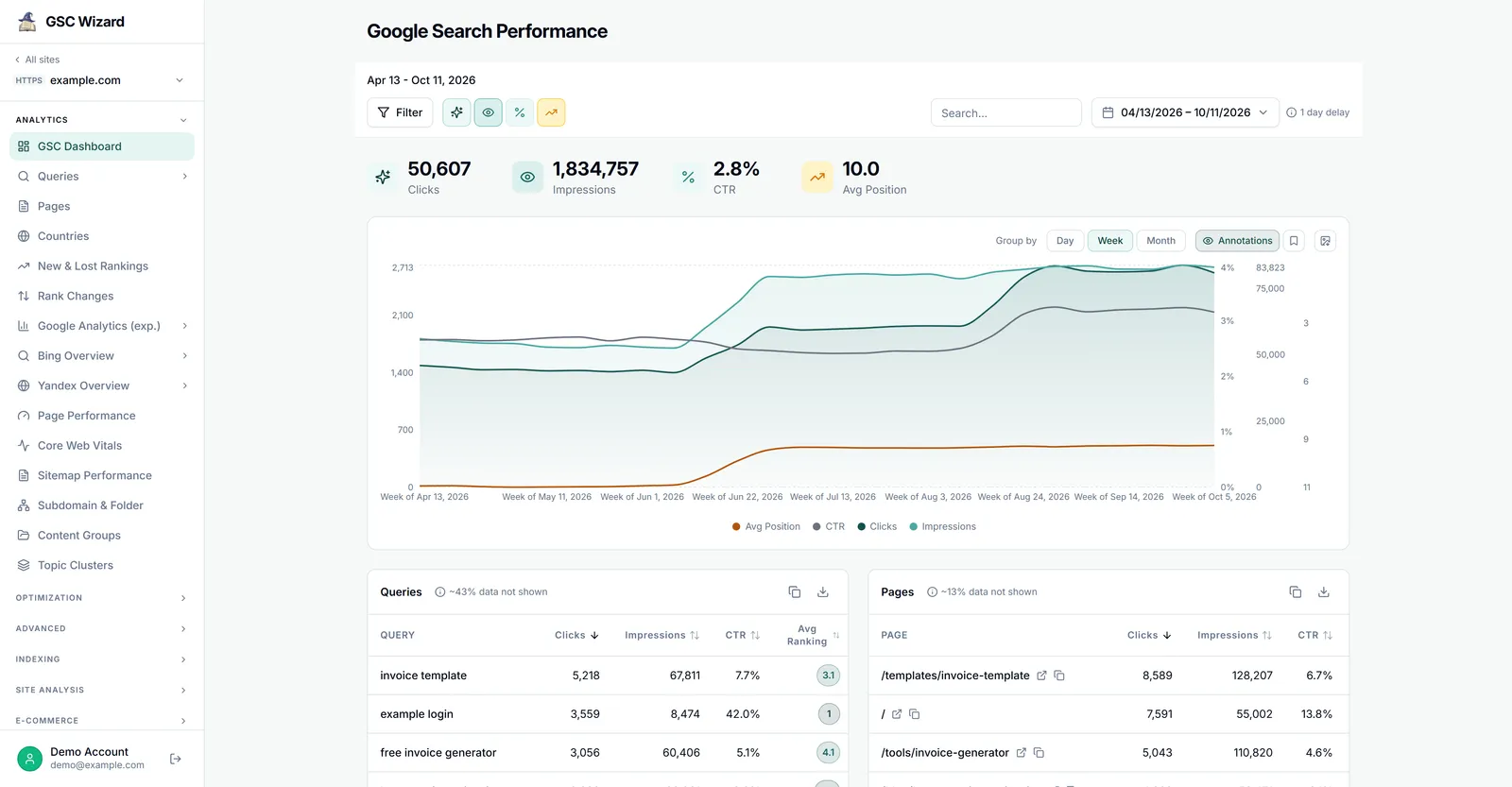
Task: Toggle the Avg Position trend metric button
Action: point(551,112)
